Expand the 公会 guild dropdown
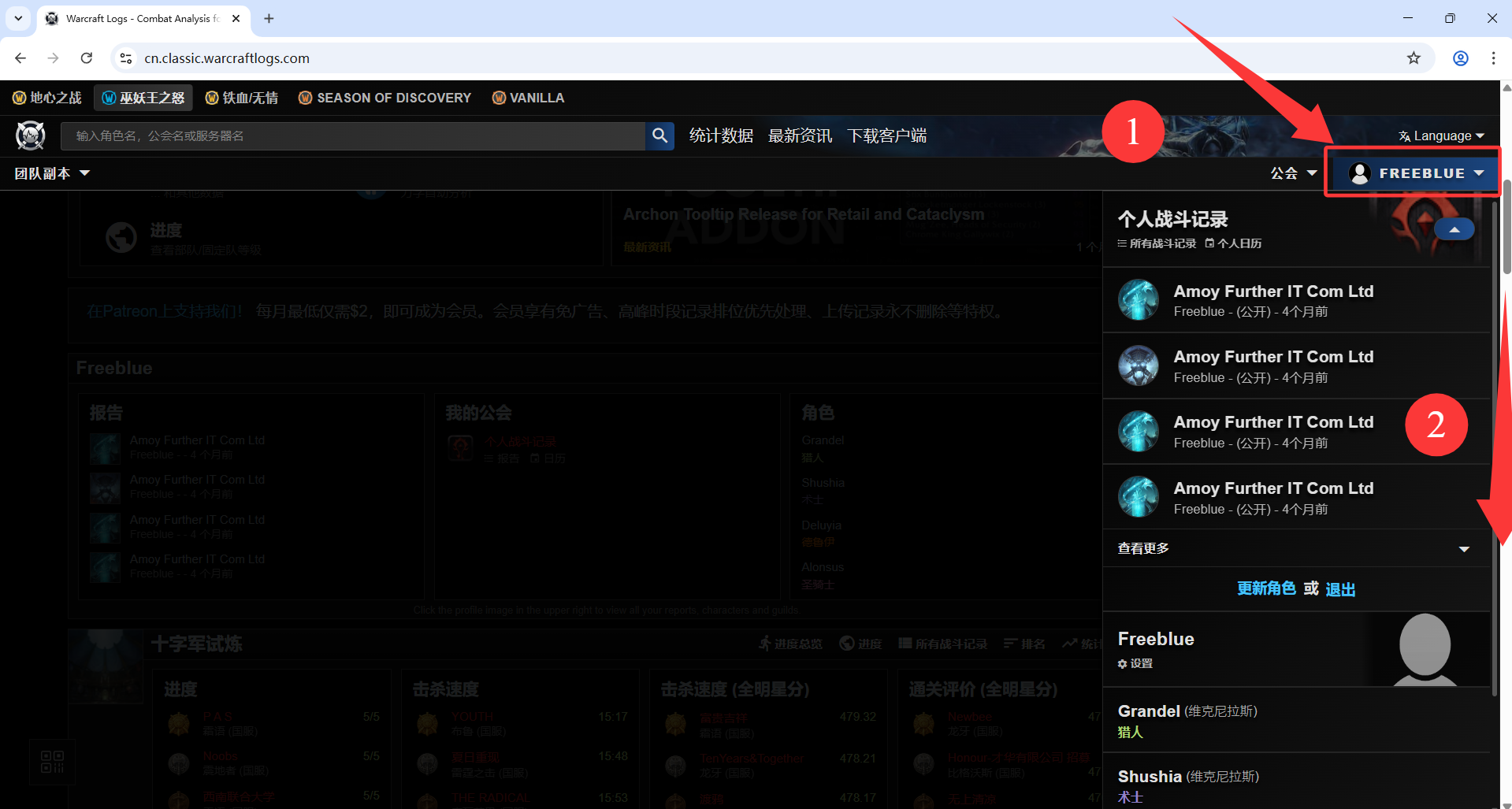This screenshot has height=809, width=1512. pos(1294,173)
